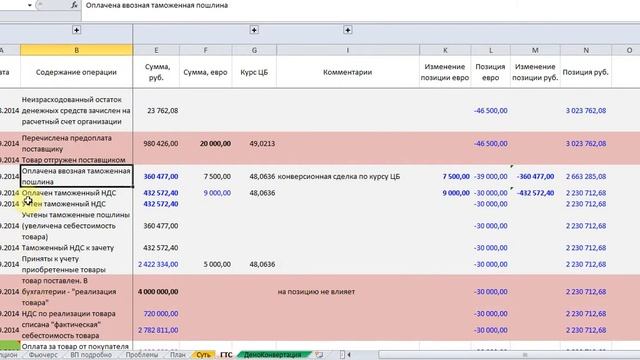
Task: Click the Изменение позиции евро header
Action: click(445, 72)
